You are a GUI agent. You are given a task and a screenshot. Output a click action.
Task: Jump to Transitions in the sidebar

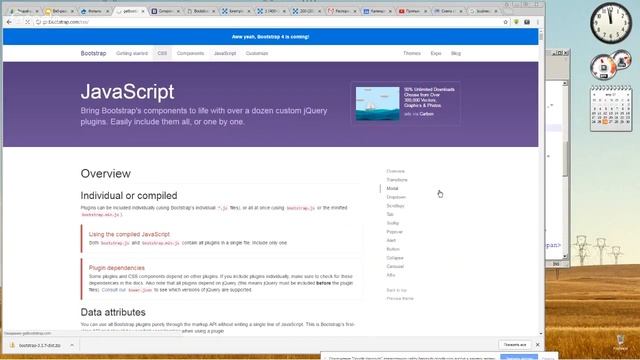click(x=397, y=180)
